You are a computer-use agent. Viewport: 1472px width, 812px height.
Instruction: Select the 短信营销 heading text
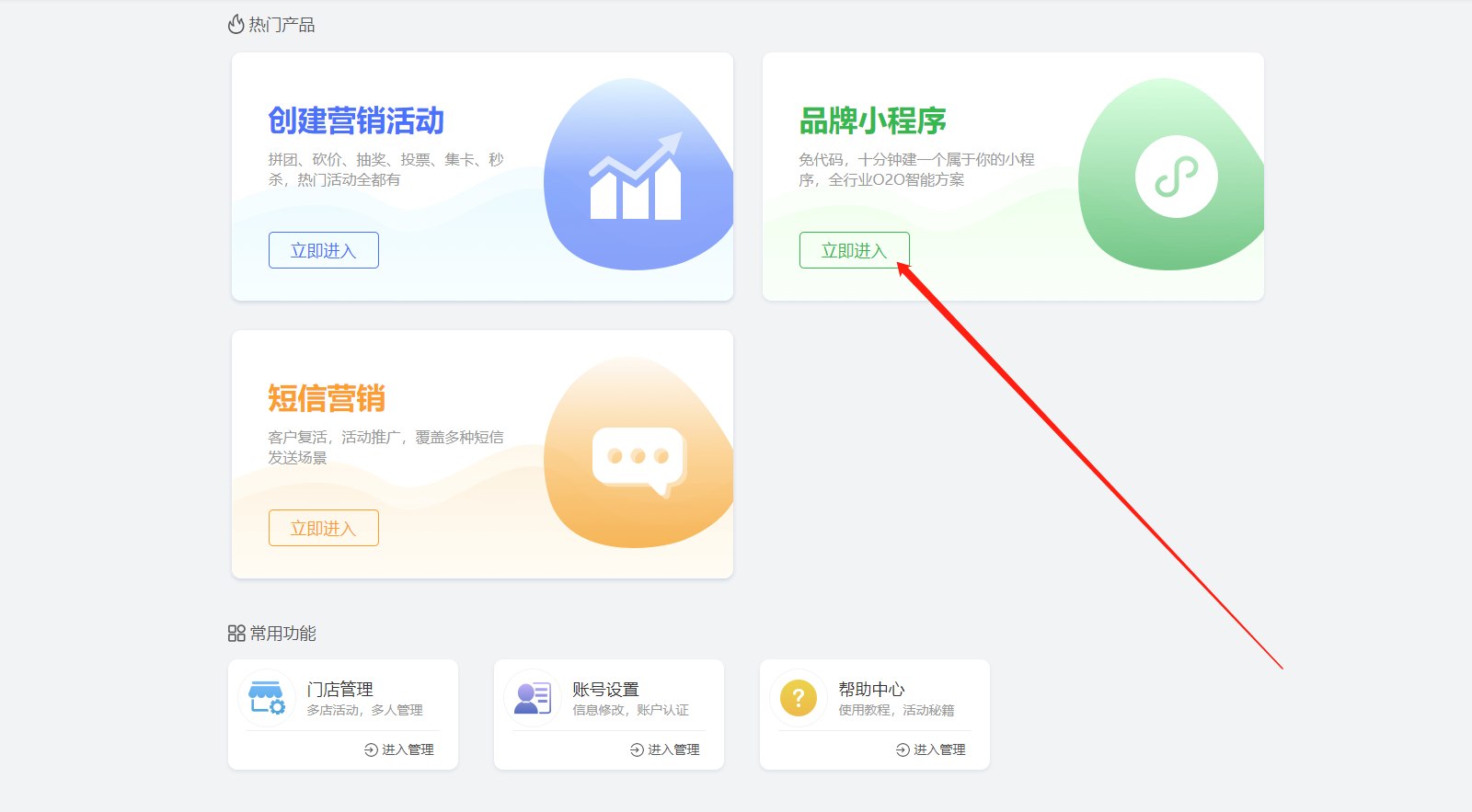pos(327,398)
